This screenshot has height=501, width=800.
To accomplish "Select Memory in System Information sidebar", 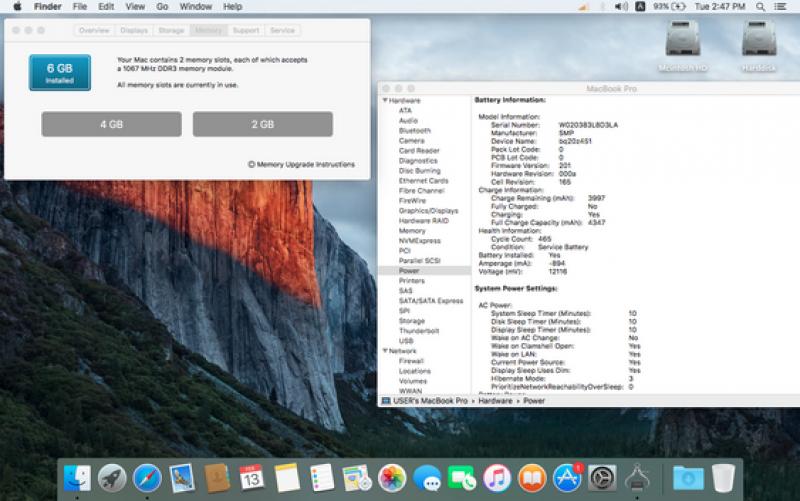I will (x=412, y=231).
